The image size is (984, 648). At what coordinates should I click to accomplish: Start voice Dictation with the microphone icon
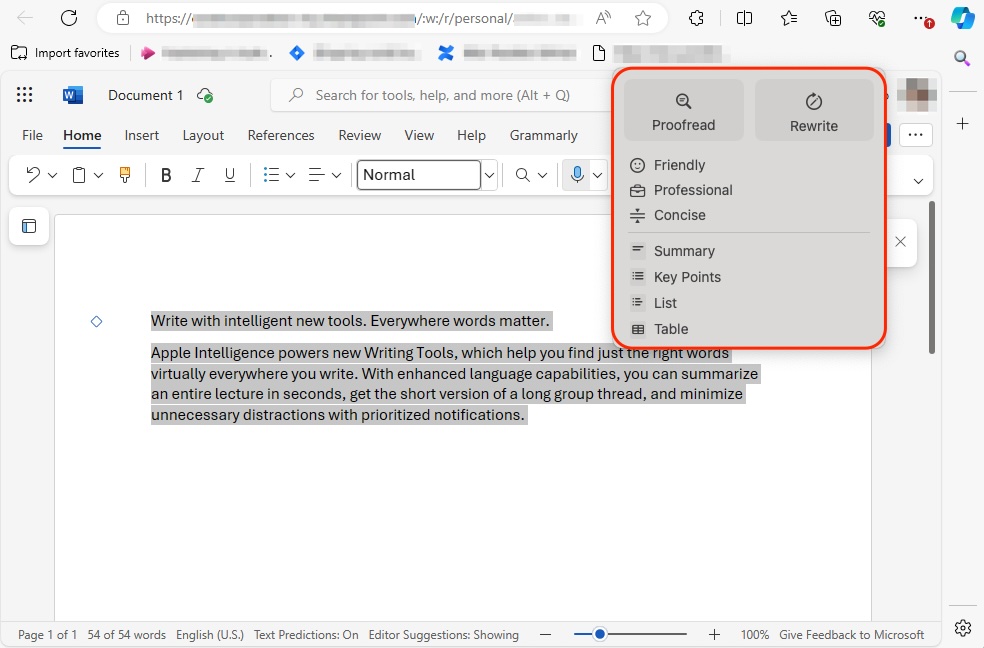(x=578, y=174)
